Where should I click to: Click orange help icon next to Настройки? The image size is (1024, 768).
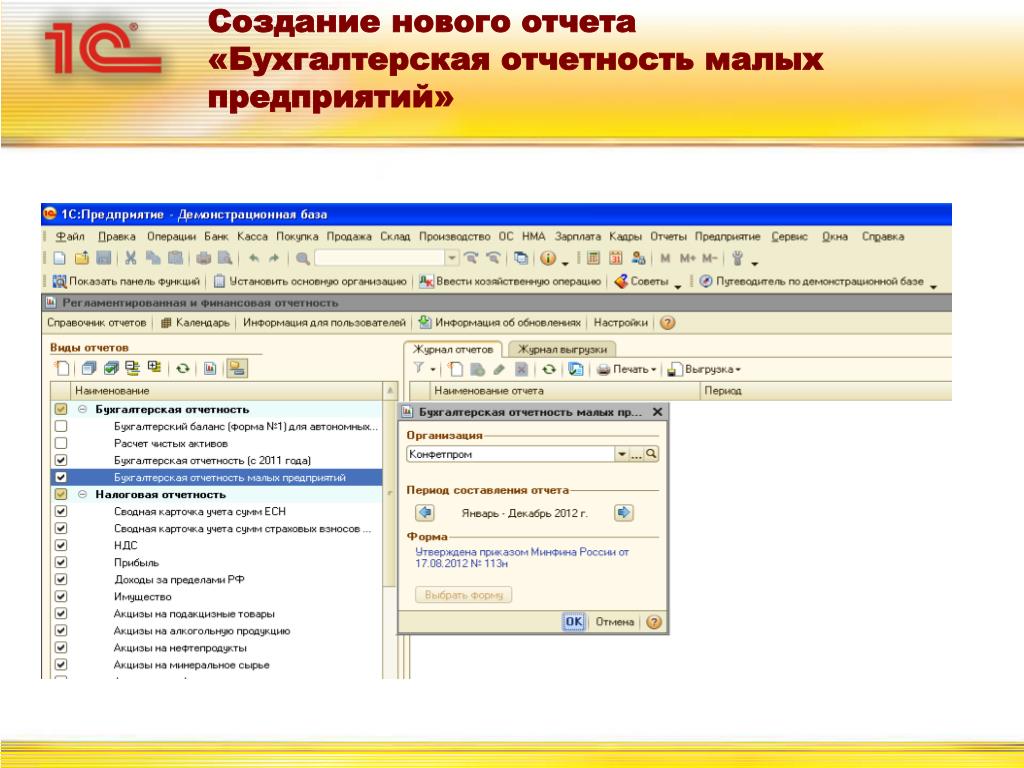click(x=667, y=323)
